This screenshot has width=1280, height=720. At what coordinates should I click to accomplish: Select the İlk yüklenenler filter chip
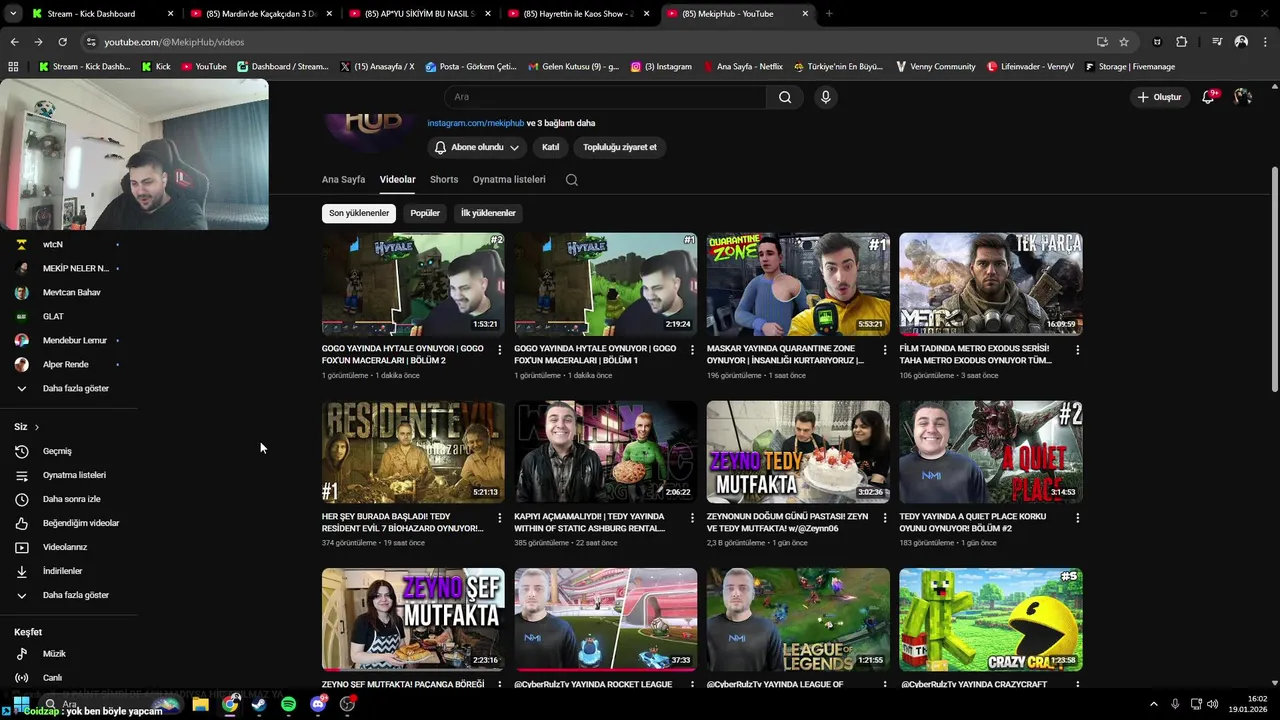[488, 213]
